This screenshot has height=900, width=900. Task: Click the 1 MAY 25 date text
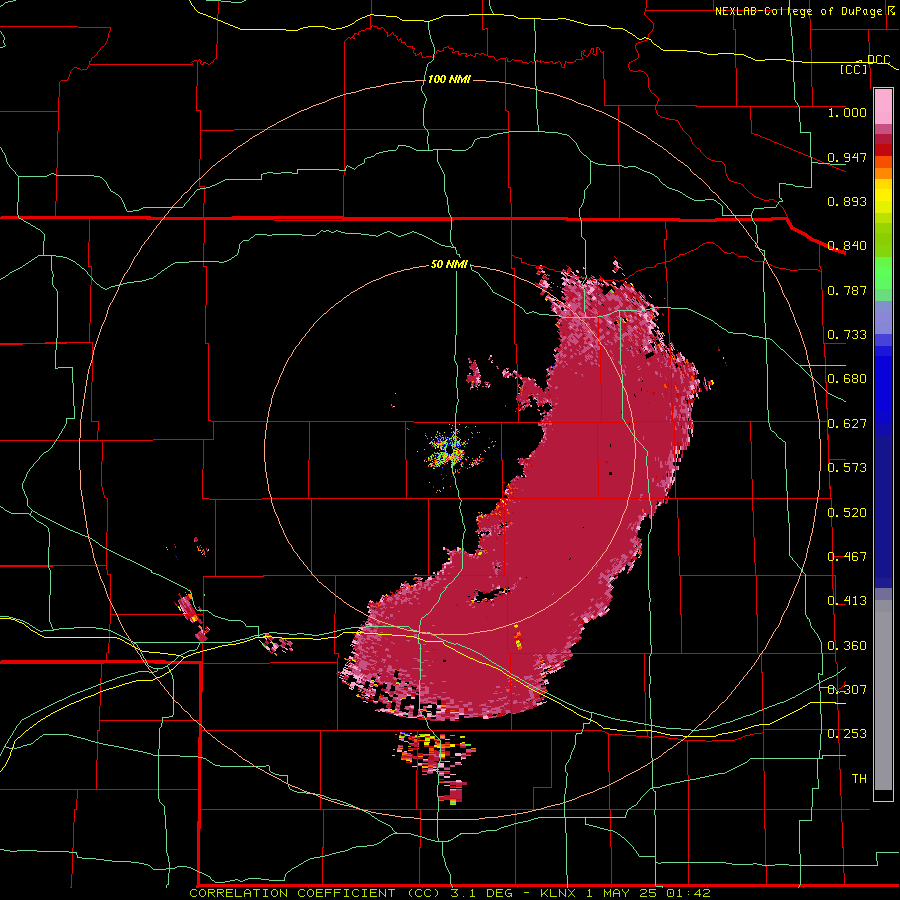(x=622, y=893)
